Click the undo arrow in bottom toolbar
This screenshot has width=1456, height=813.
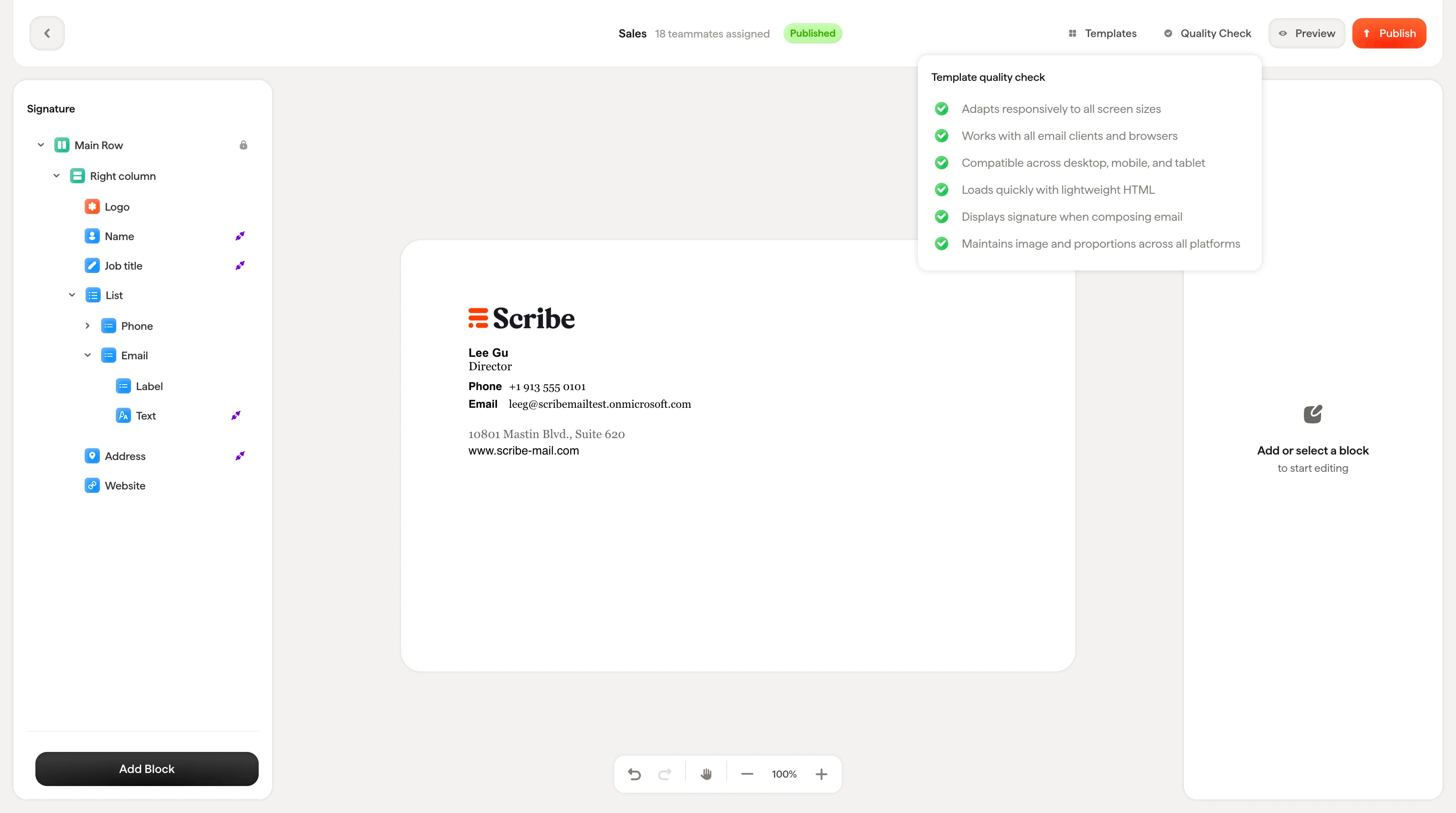coord(634,774)
